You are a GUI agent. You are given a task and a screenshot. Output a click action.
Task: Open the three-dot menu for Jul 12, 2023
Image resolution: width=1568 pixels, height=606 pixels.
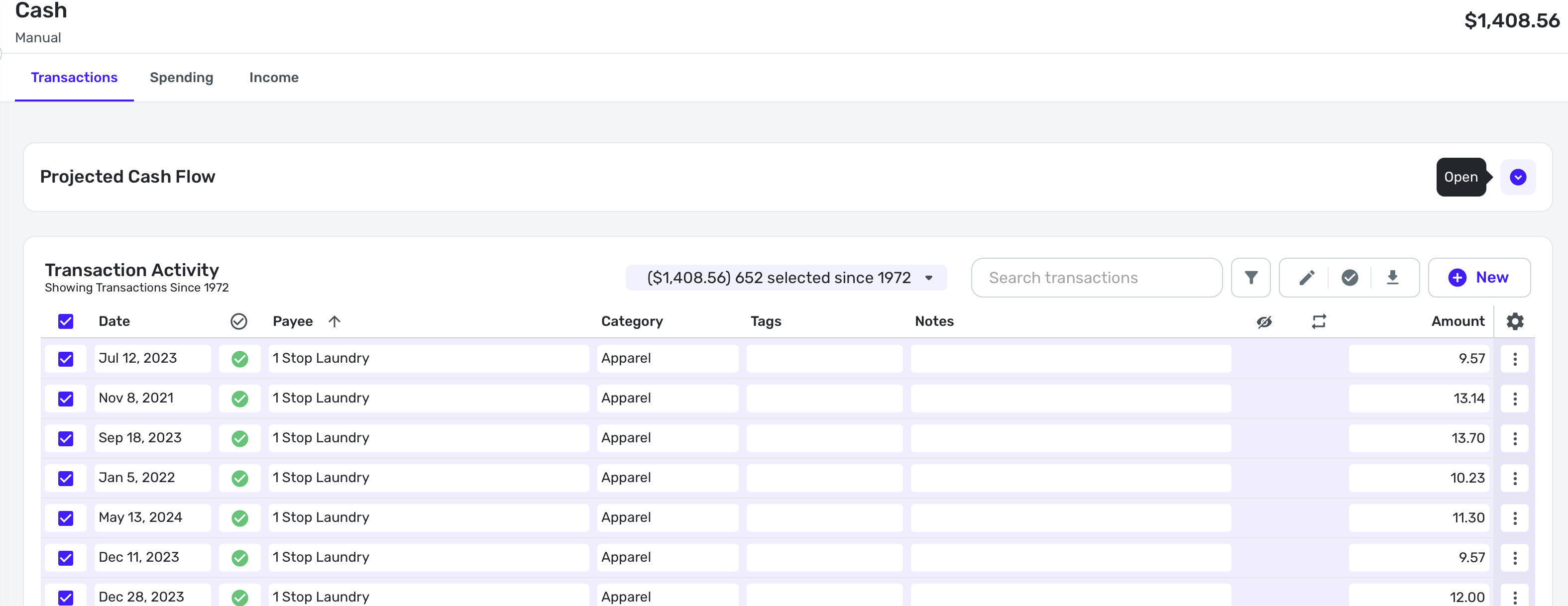pyautogui.click(x=1514, y=359)
